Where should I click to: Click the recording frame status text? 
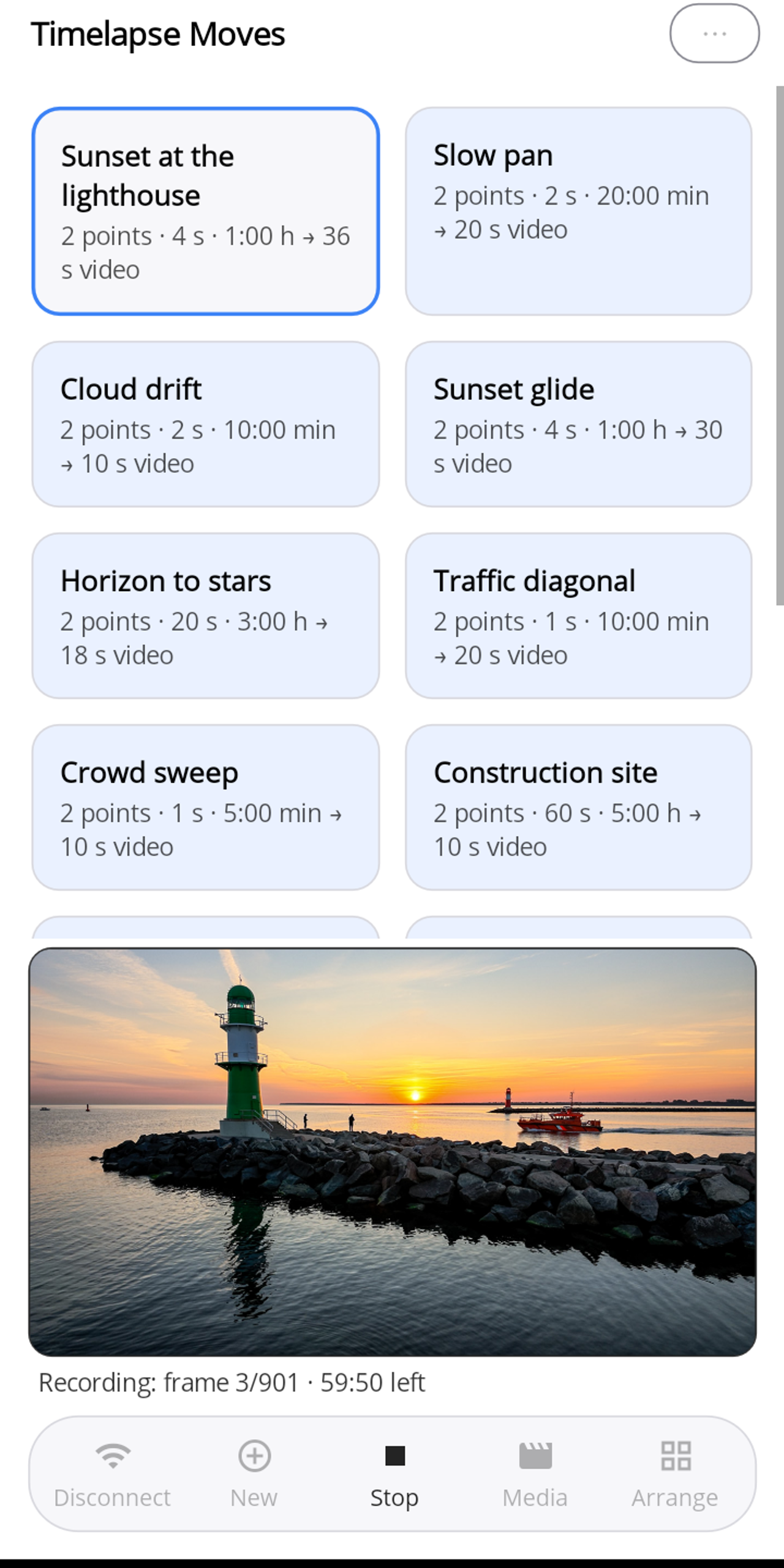point(232,1383)
